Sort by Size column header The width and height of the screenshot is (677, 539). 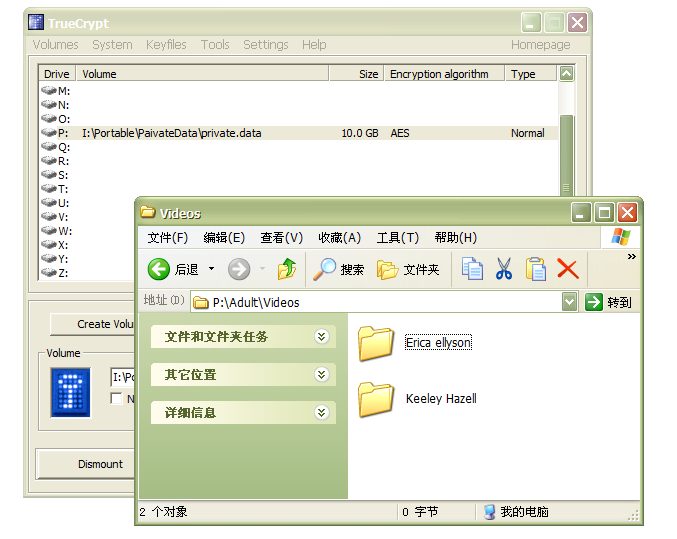click(x=357, y=74)
